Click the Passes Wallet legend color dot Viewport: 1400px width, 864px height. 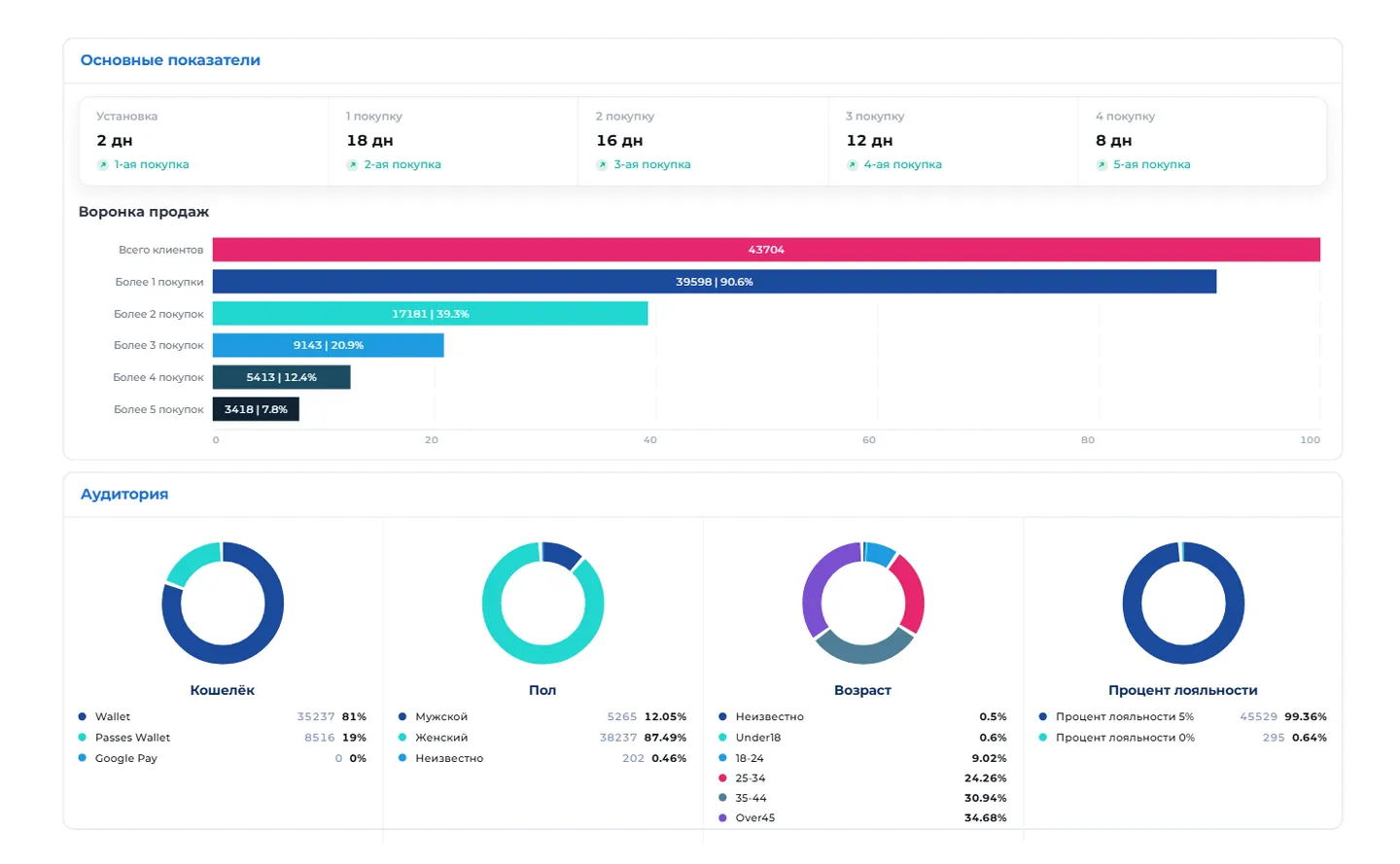(x=83, y=738)
